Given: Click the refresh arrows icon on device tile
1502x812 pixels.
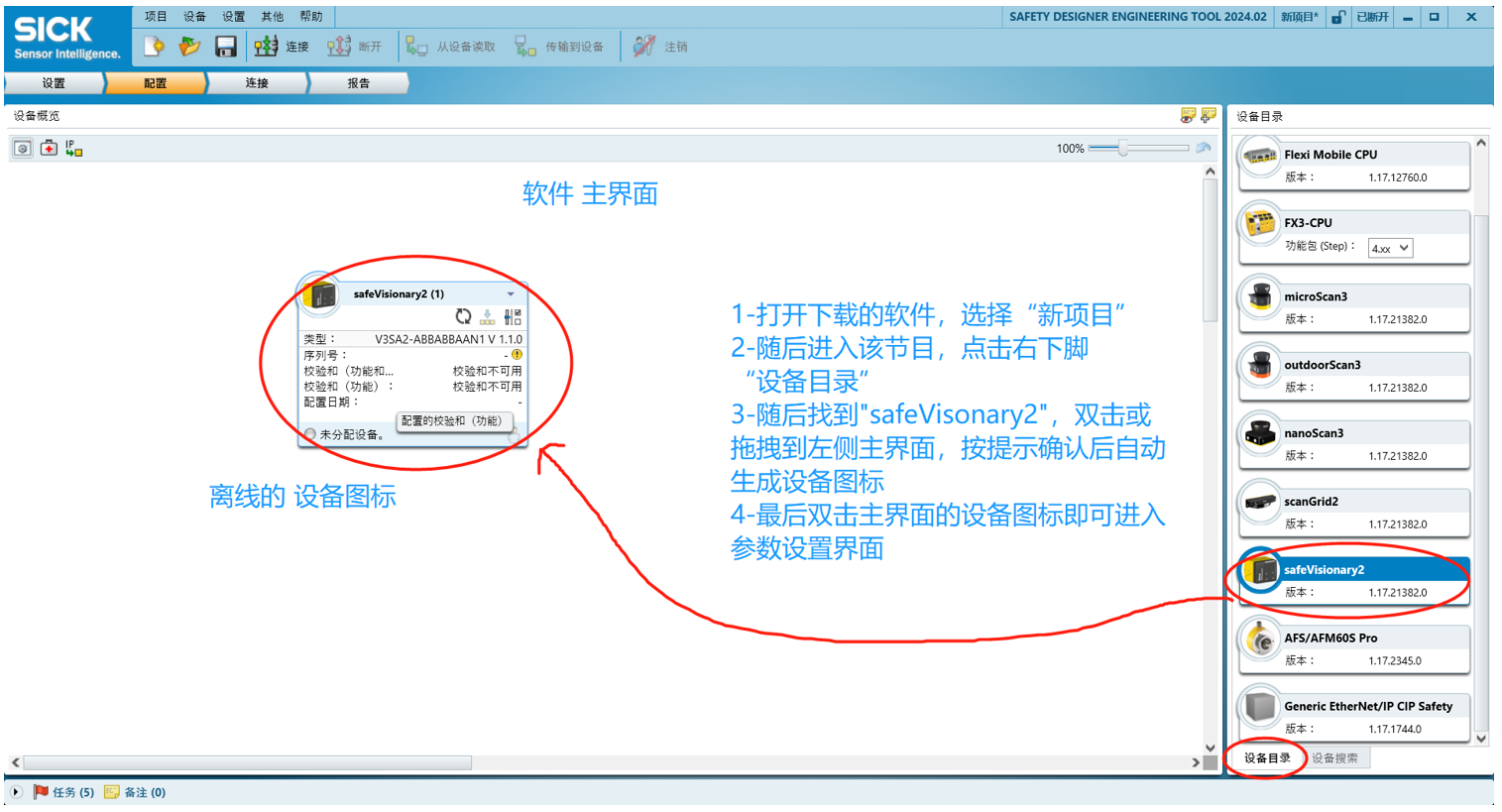Looking at the screenshot, I should click(x=463, y=316).
